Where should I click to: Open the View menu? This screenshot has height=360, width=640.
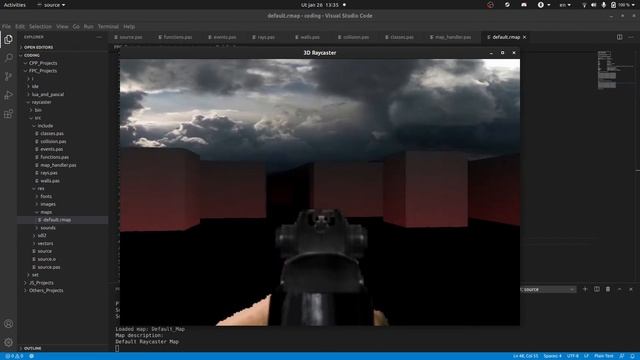(62, 27)
